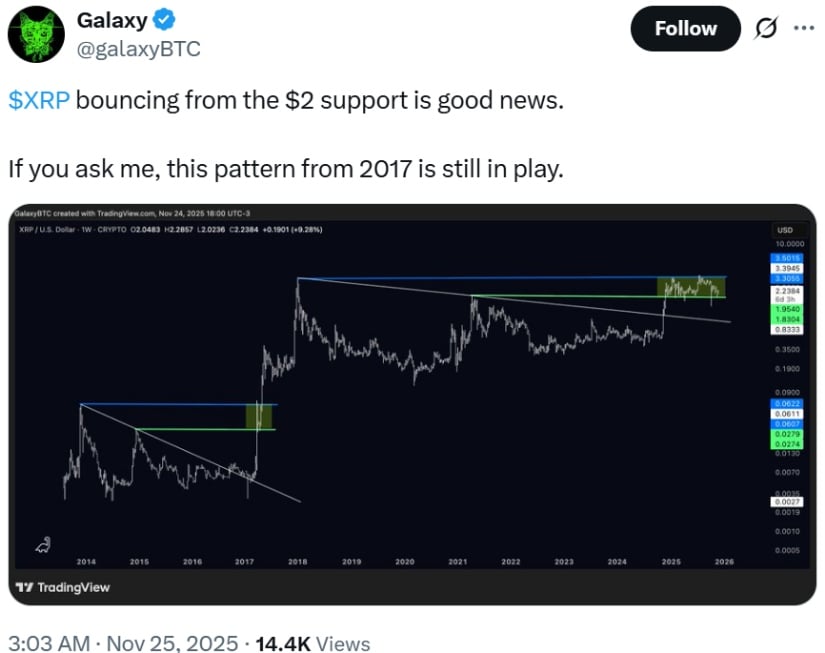Follow the Galaxy account
The width and height of the screenshot is (825, 653).
[x=685, y=29]
